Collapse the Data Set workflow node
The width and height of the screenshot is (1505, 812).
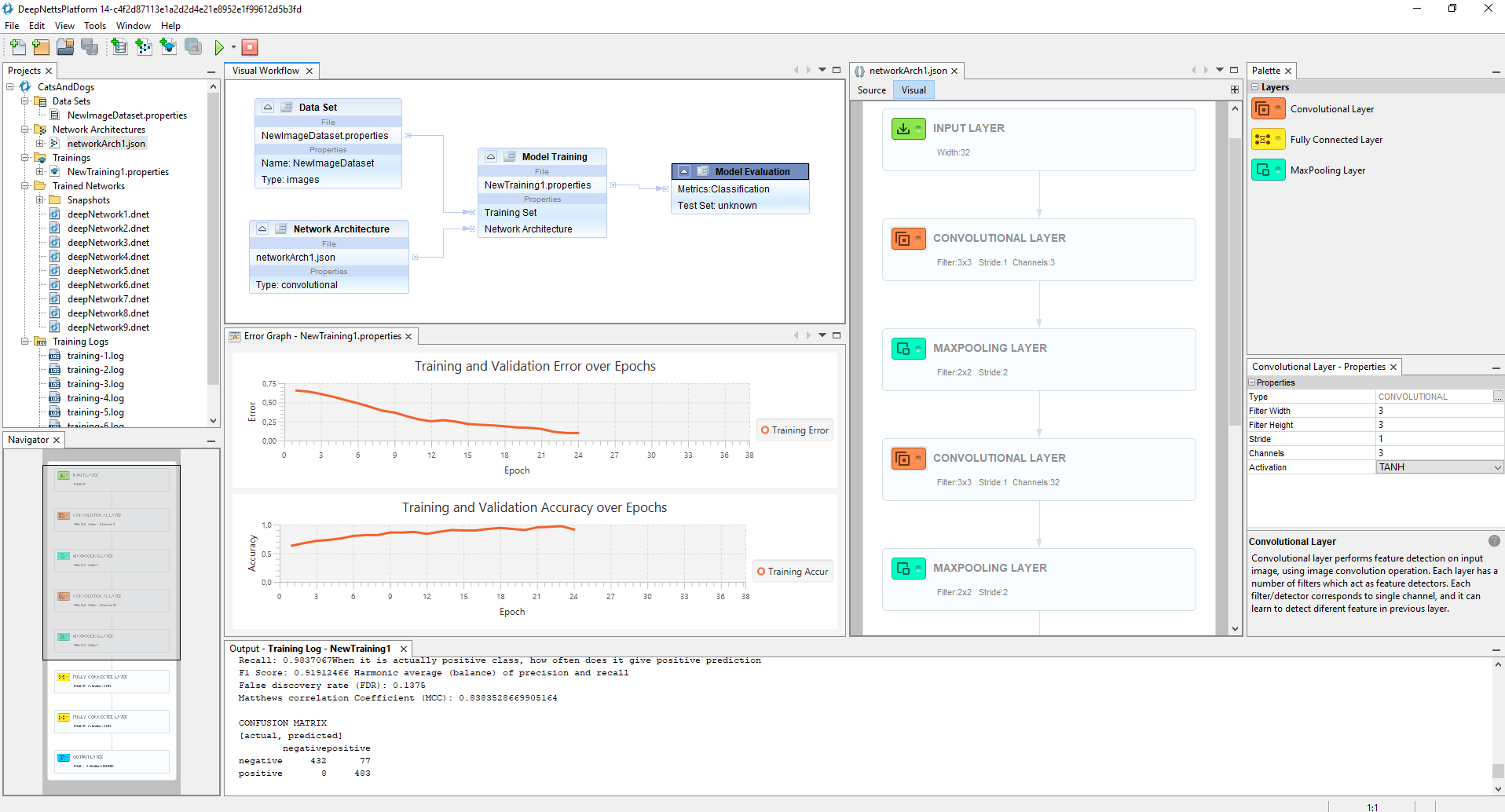(x=268, y=108)
